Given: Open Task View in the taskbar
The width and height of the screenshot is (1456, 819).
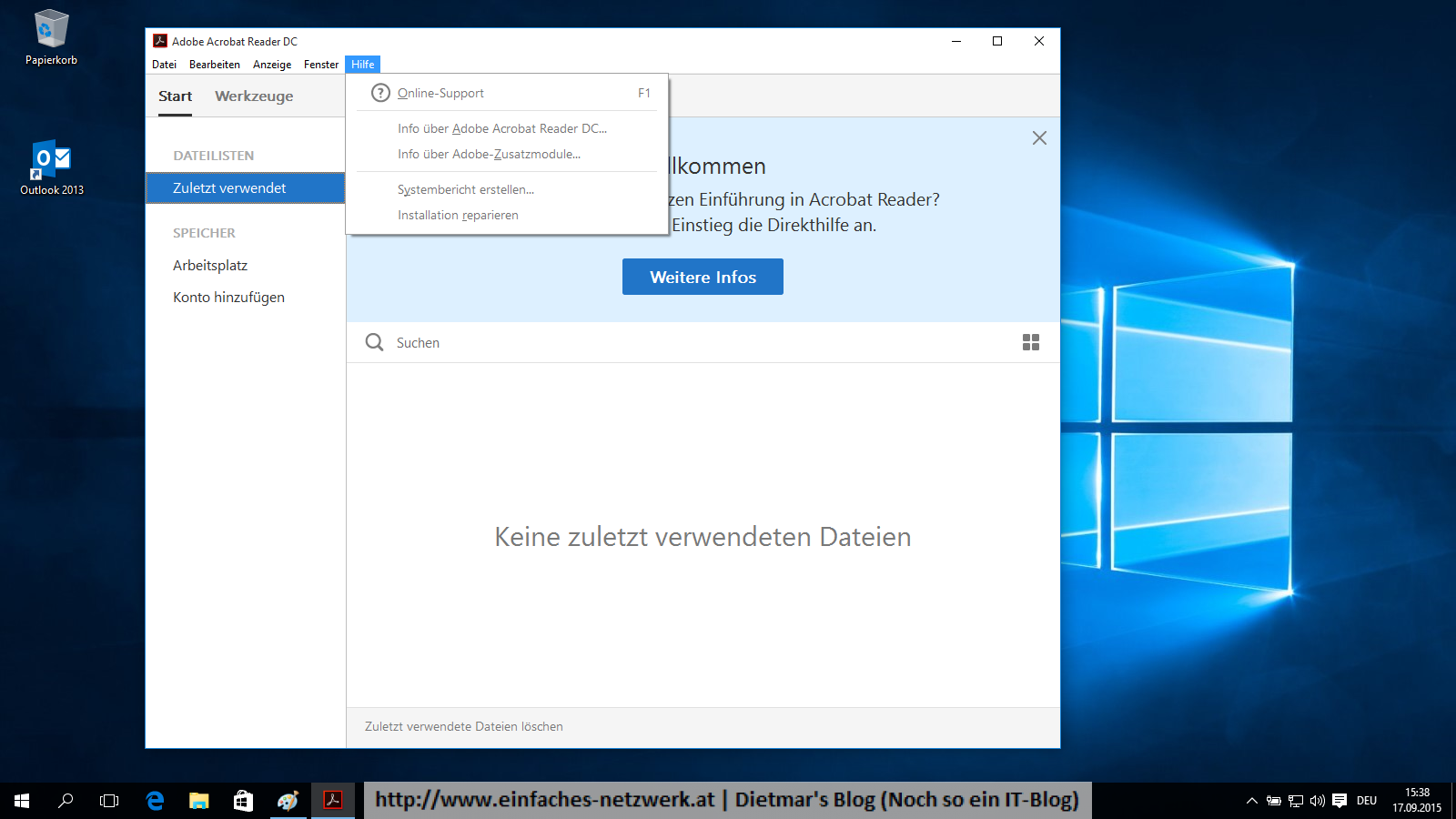Looking at the screenshot, I should coord(109,801).
